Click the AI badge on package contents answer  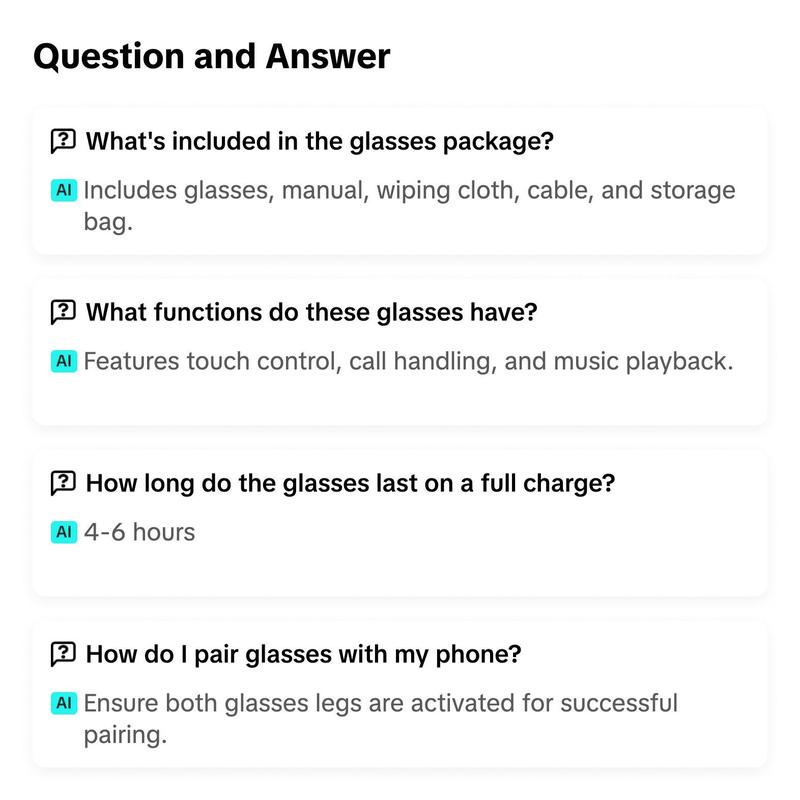64,190
